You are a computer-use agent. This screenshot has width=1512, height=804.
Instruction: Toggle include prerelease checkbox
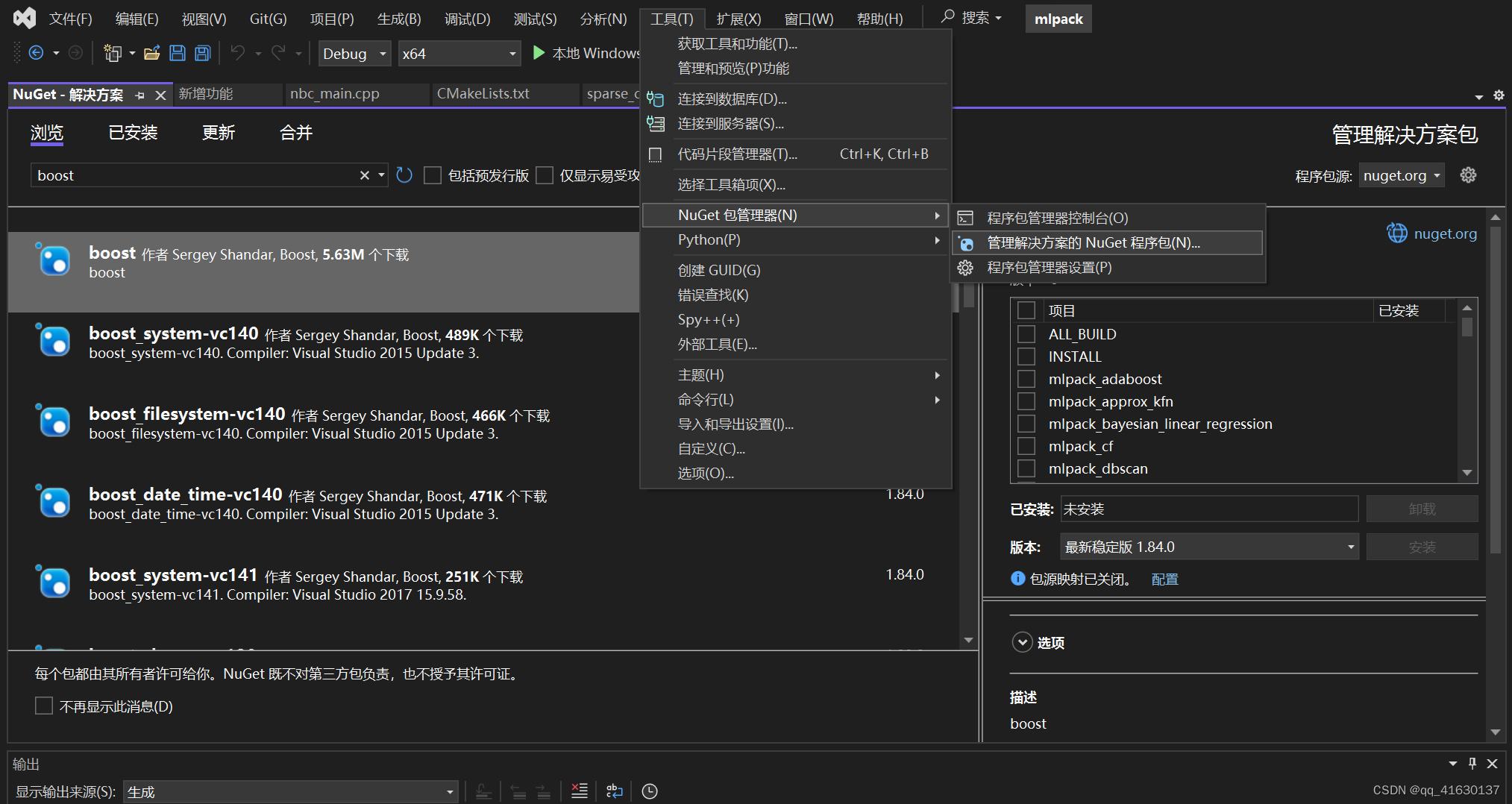pos(433,175)
